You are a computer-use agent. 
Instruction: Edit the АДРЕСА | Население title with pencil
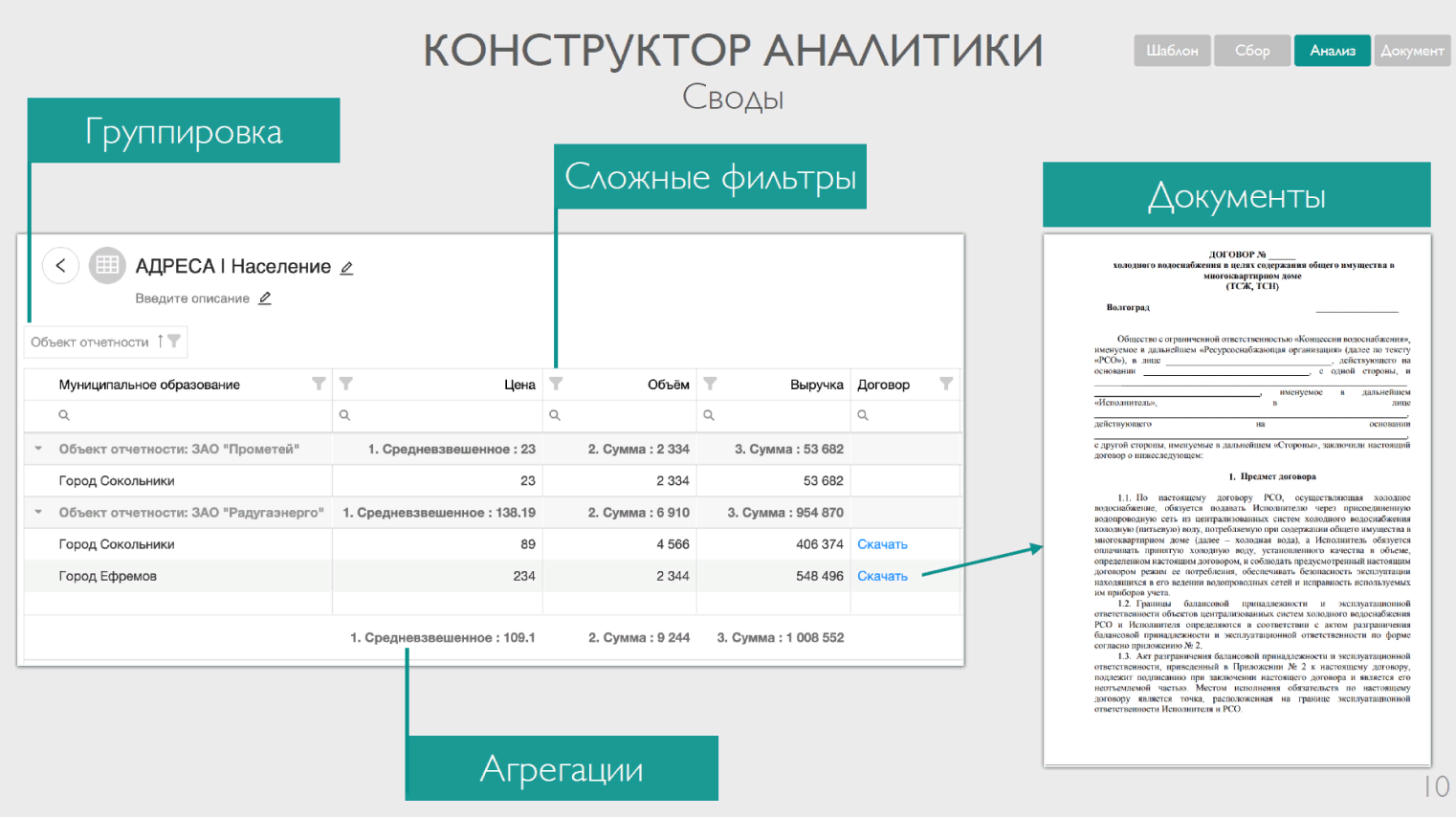tap(347, 268)
